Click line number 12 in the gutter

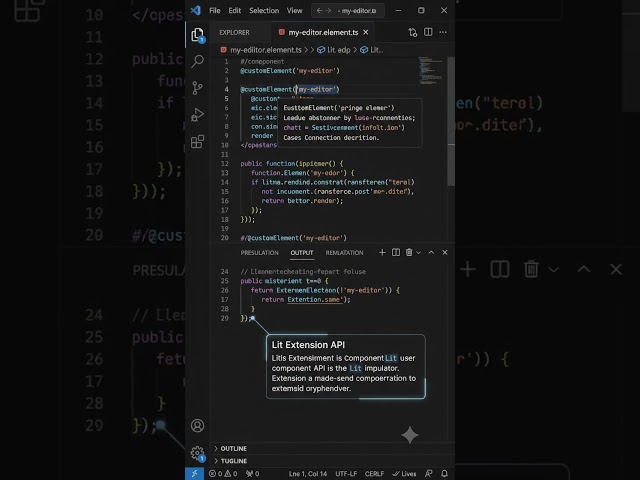click(x=224, y=164)
